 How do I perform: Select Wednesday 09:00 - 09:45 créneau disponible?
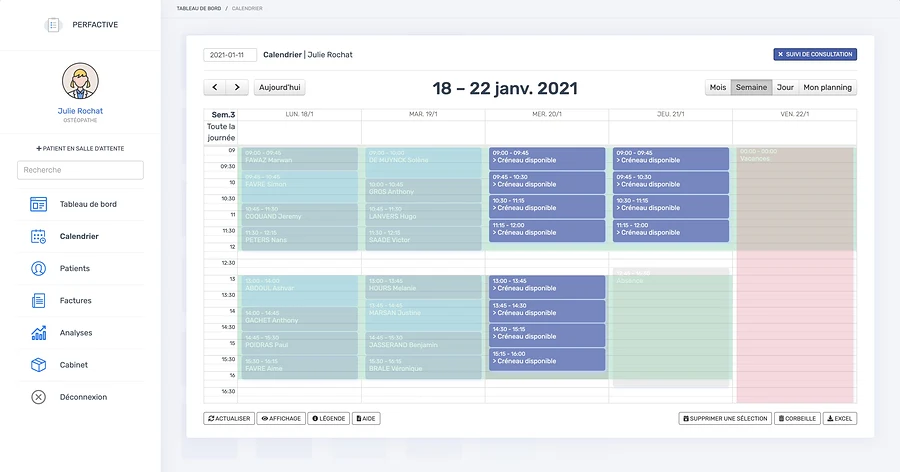coord(547,158)
